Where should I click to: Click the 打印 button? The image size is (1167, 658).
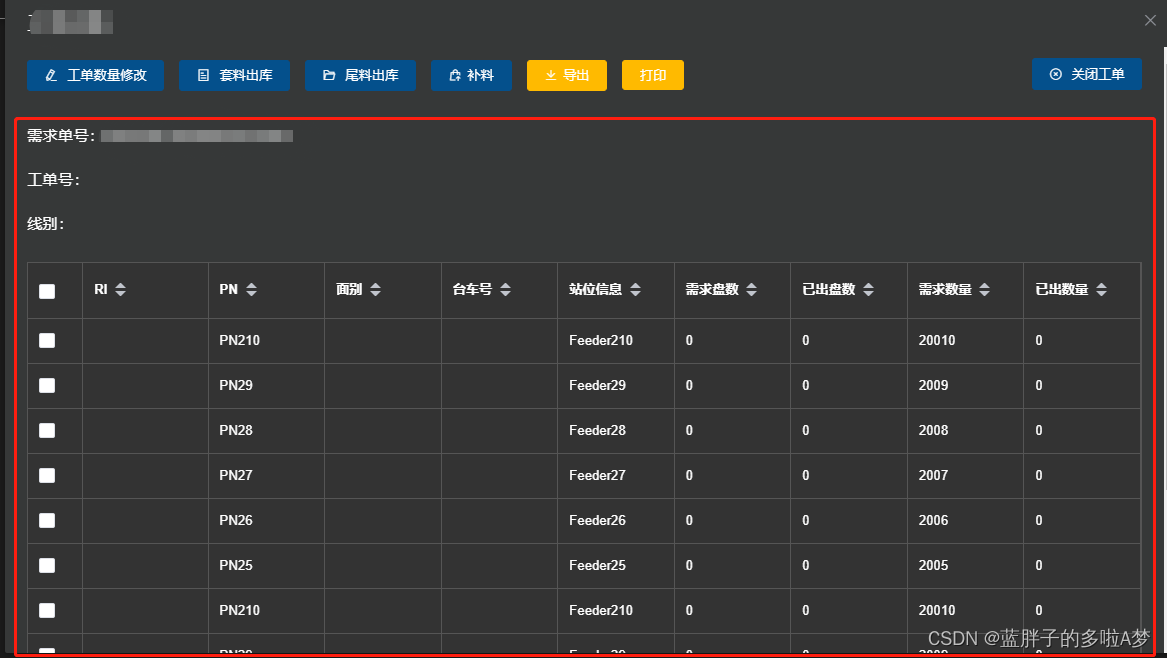tap(652, 75)
